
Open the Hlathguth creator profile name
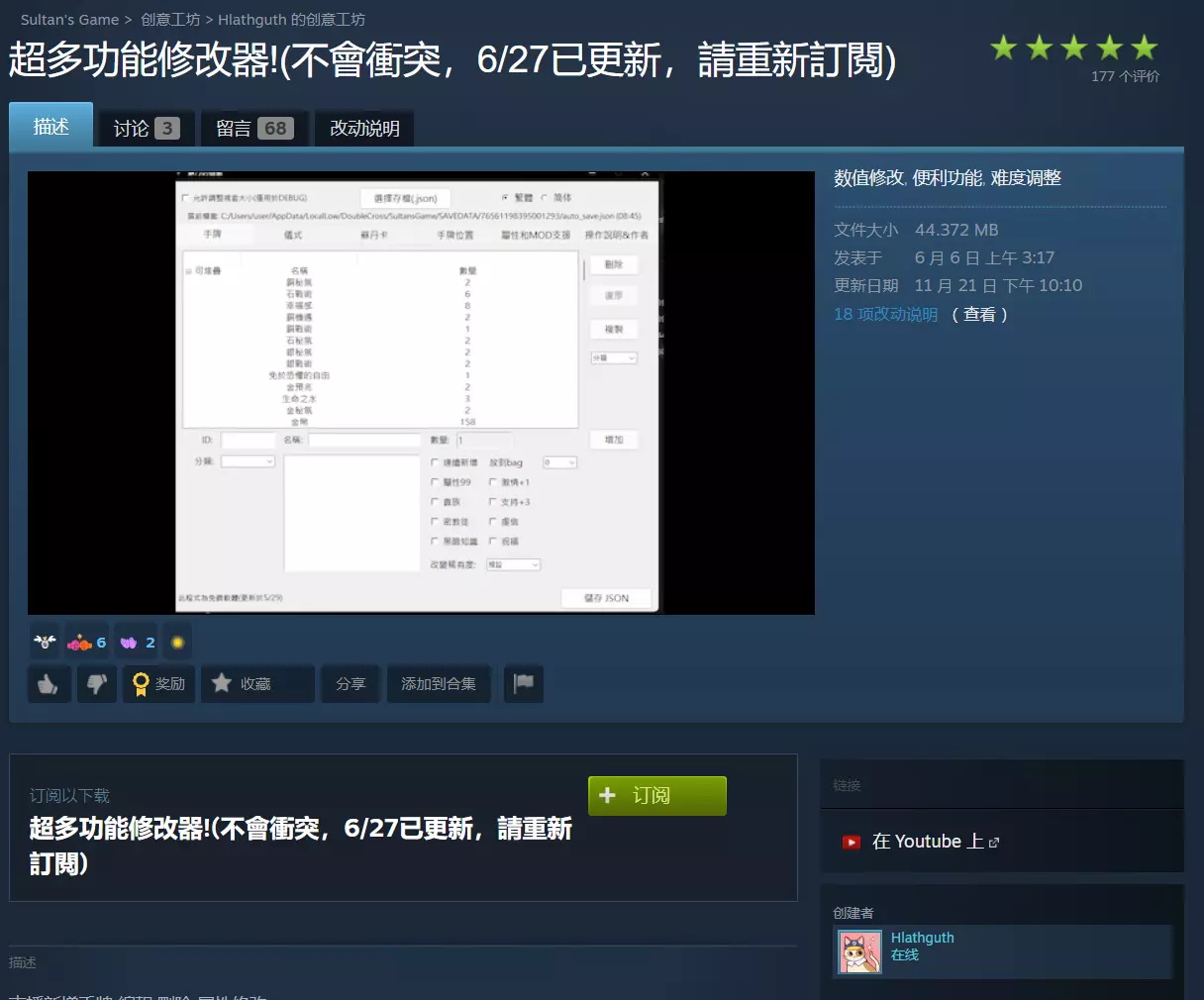click(x=922, y=938)
